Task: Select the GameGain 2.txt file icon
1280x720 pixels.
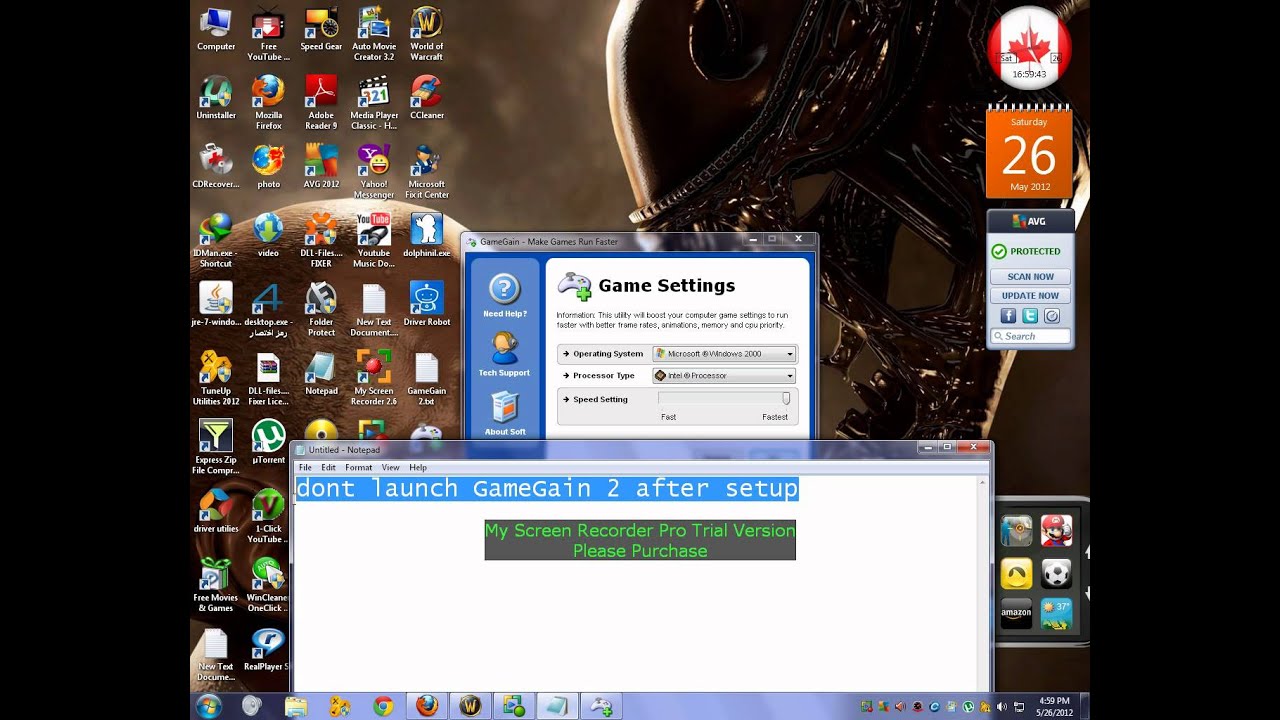Action: [427, 377]
